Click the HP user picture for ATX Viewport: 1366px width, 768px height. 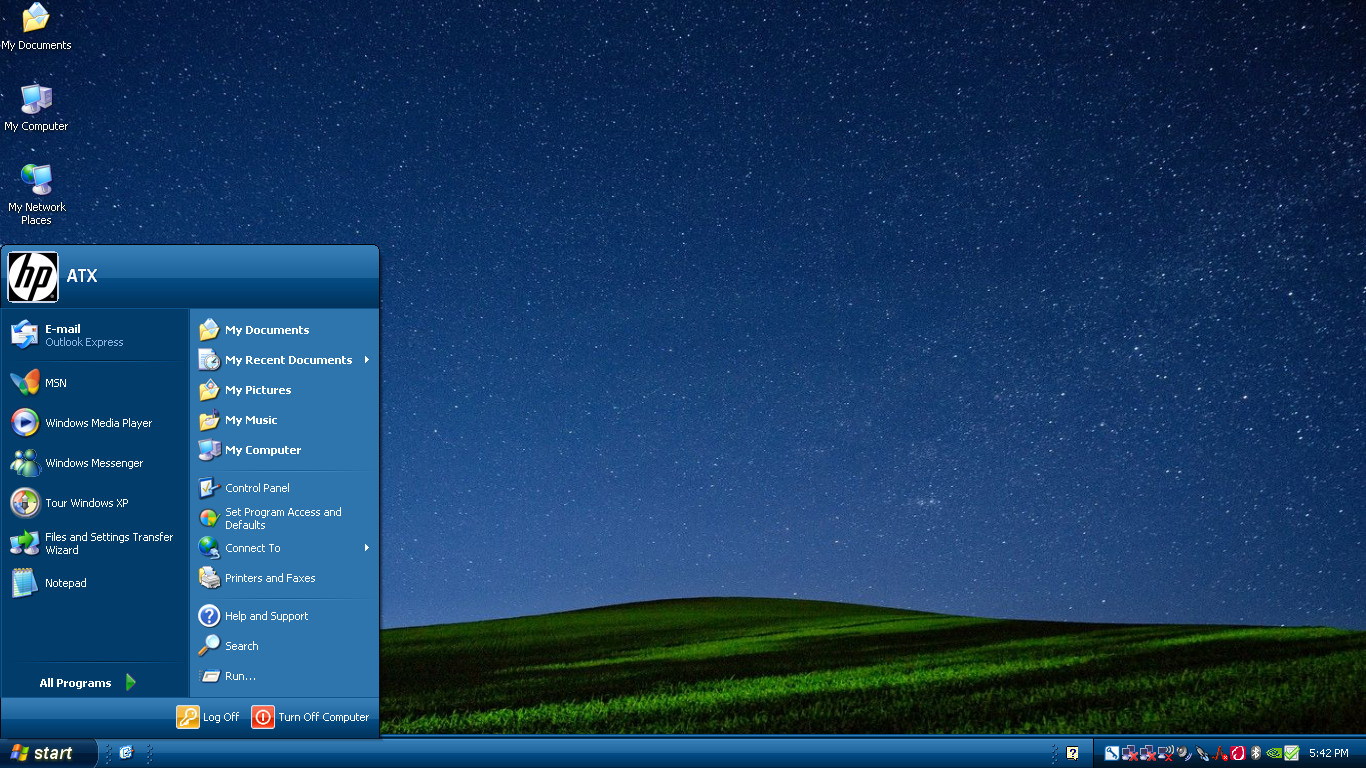[x=33, y=277]
